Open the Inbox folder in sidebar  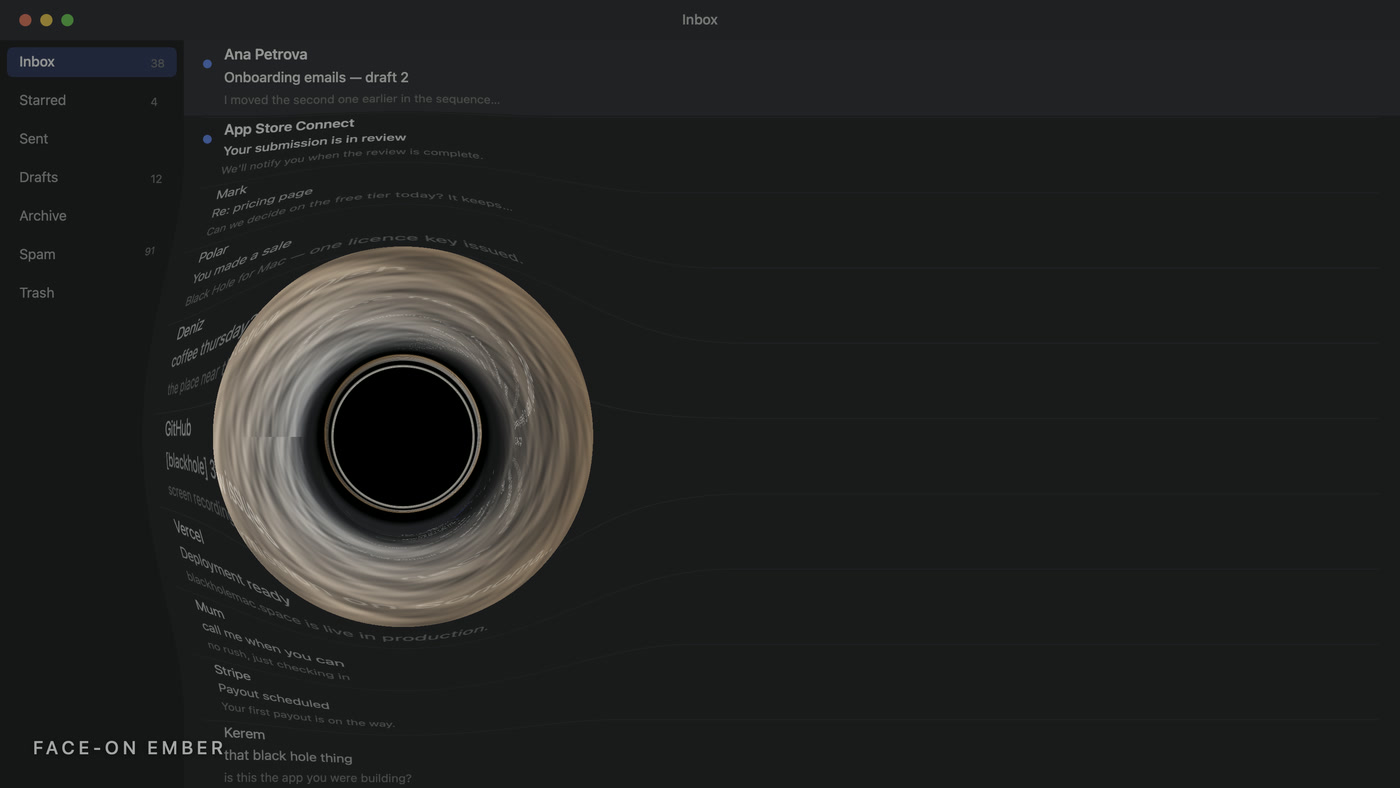pos(91,62)
